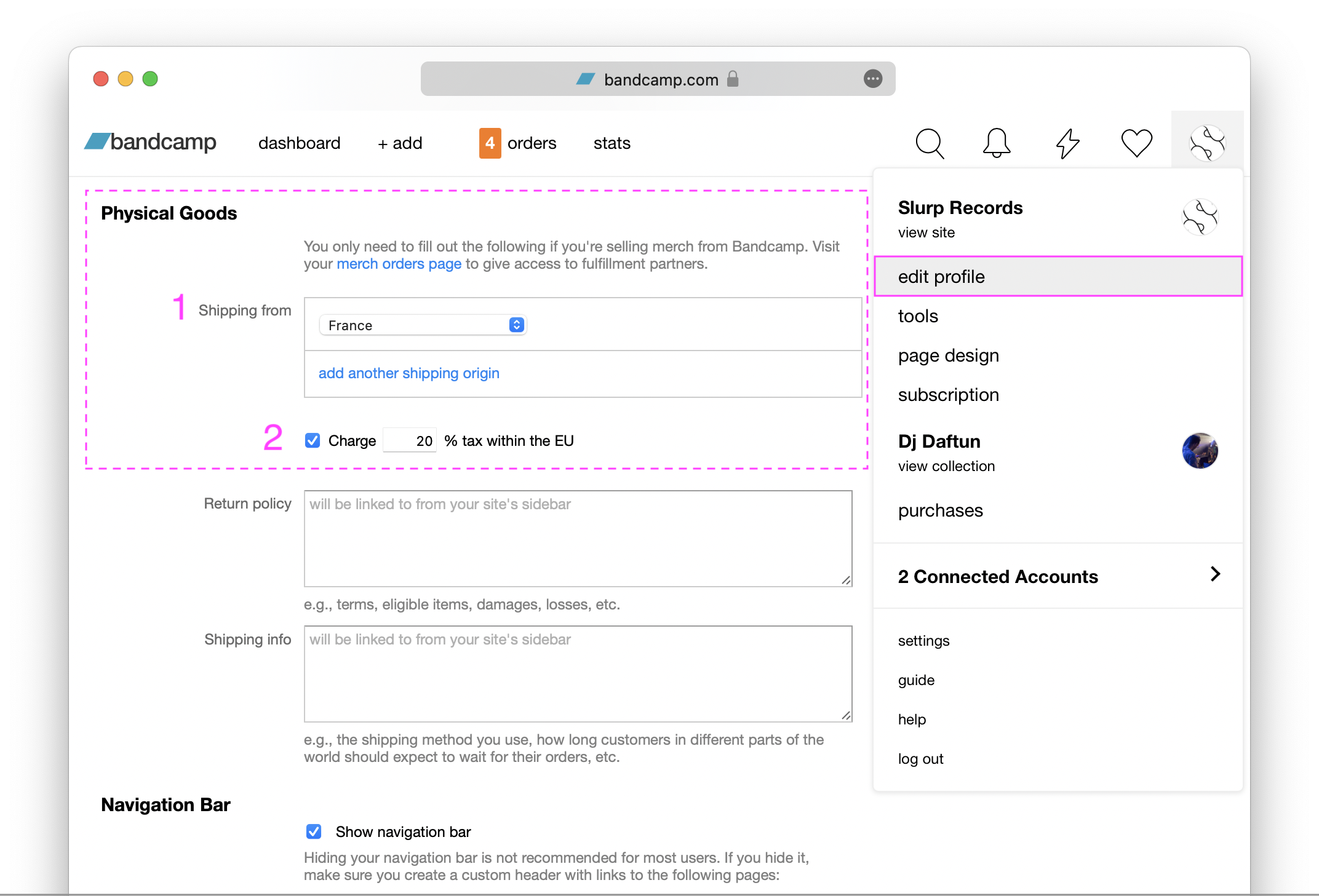Click into the Return policy text area

[578, 539]
